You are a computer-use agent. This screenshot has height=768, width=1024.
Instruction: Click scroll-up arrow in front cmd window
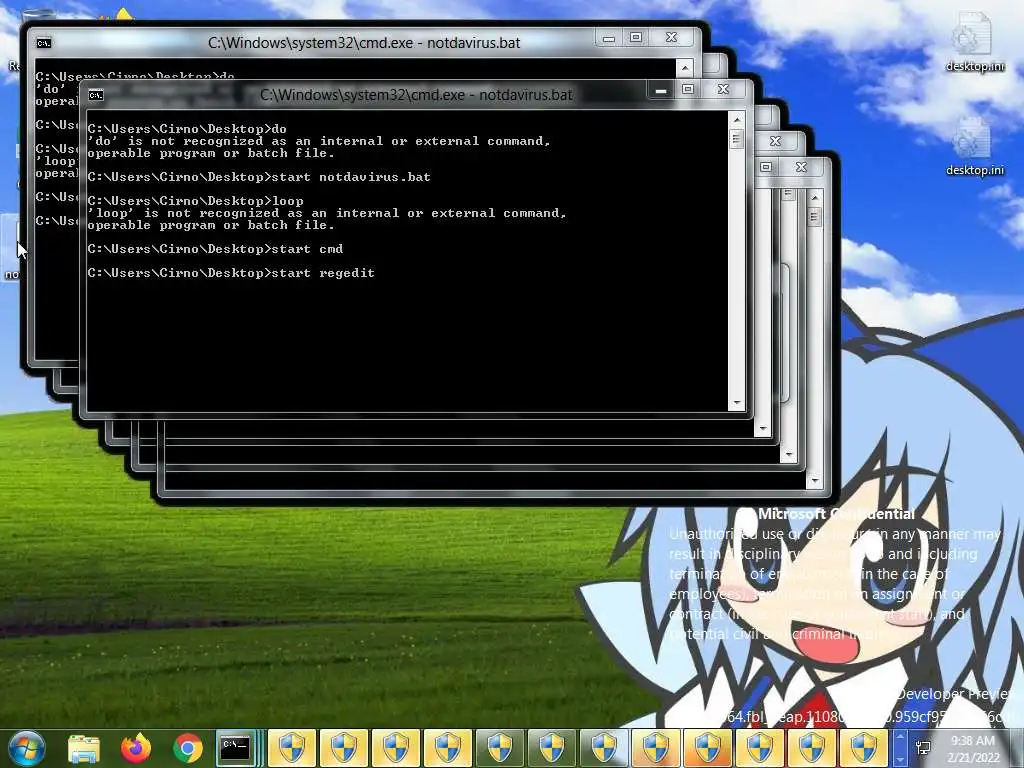pos(737,120)
